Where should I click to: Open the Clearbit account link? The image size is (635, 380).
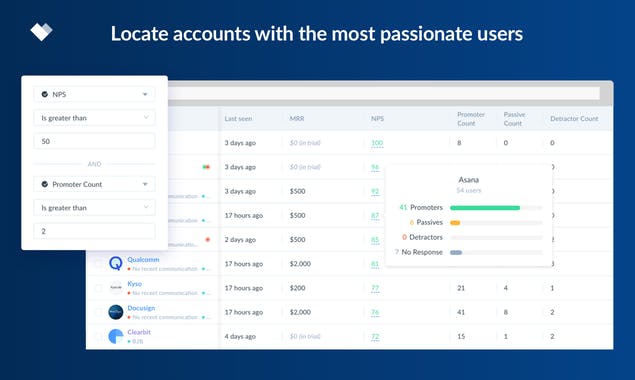point(139,332)
